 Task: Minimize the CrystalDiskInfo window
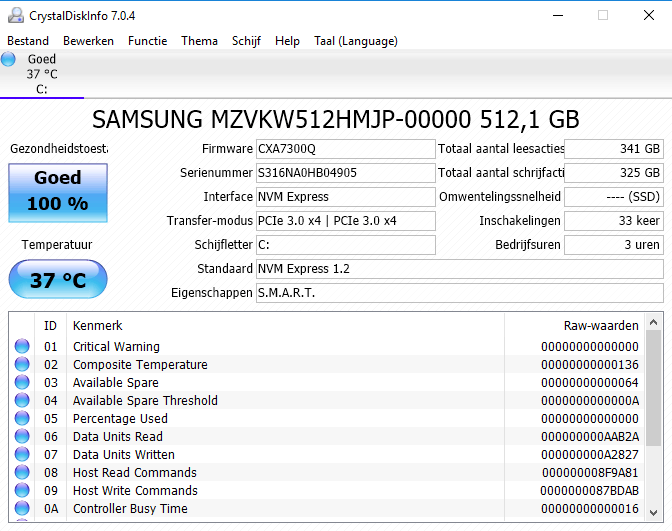[x=558, y=15]
